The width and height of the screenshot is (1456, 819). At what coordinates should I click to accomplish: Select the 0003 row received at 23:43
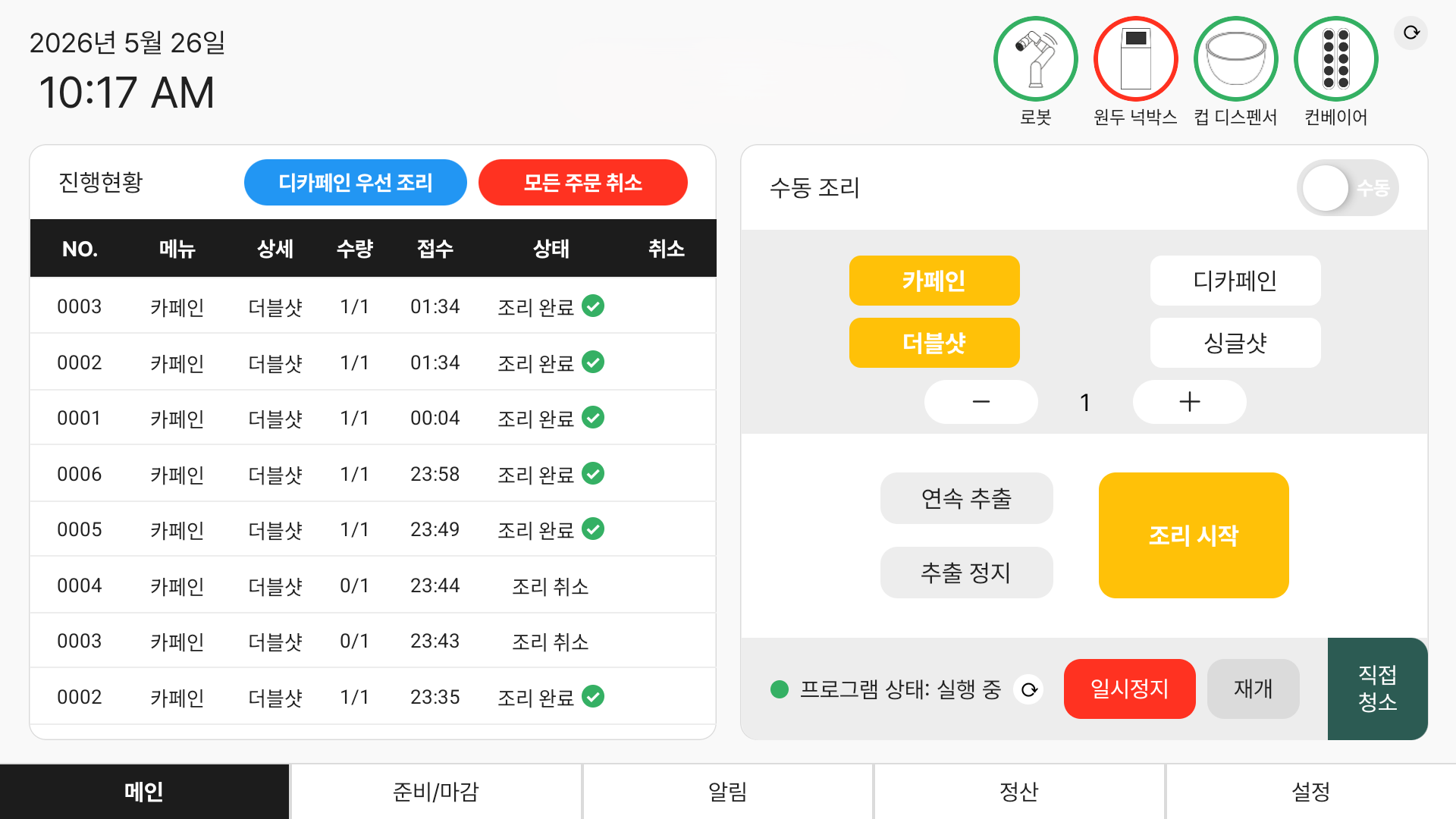(x=372, y=641)
